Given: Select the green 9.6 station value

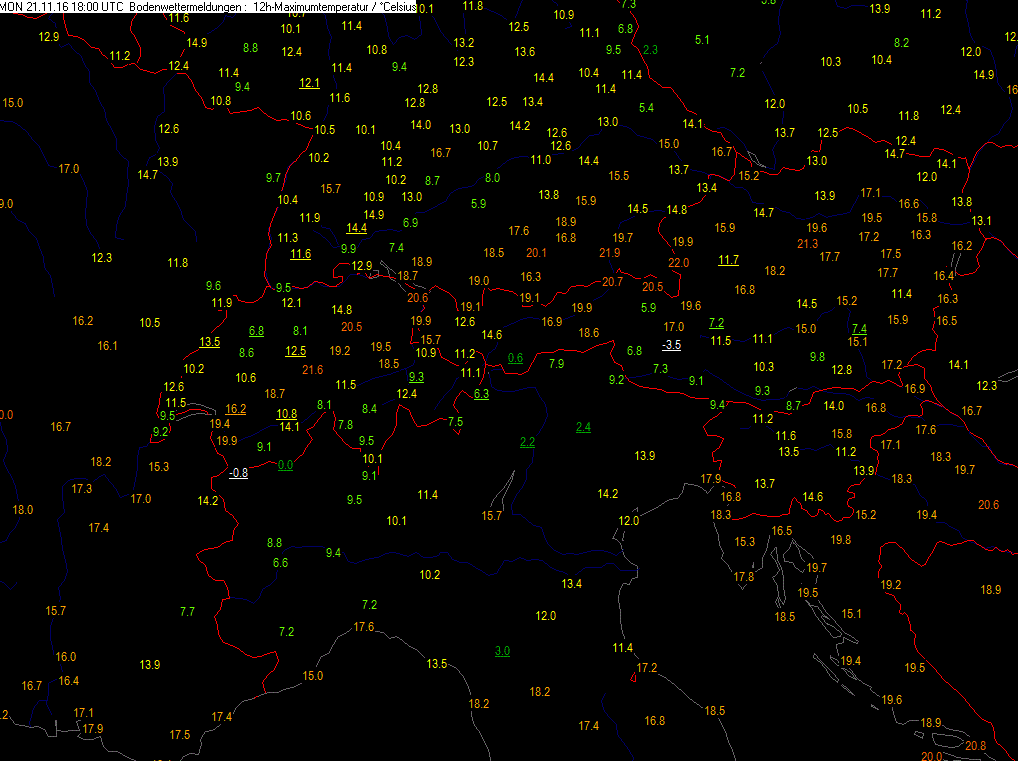Looking at the screenshot, I should [214, 286].
